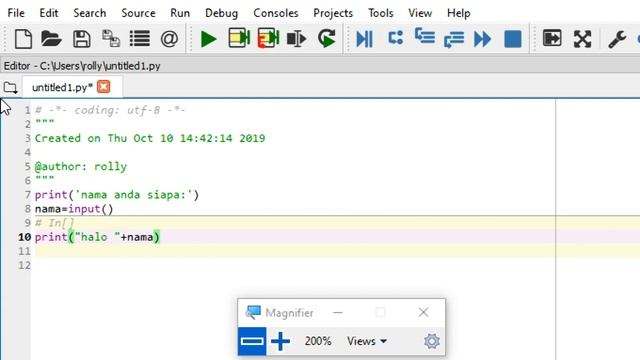Open the browse tabs list icon
This screenshot has height=360, width=640.
140,39
